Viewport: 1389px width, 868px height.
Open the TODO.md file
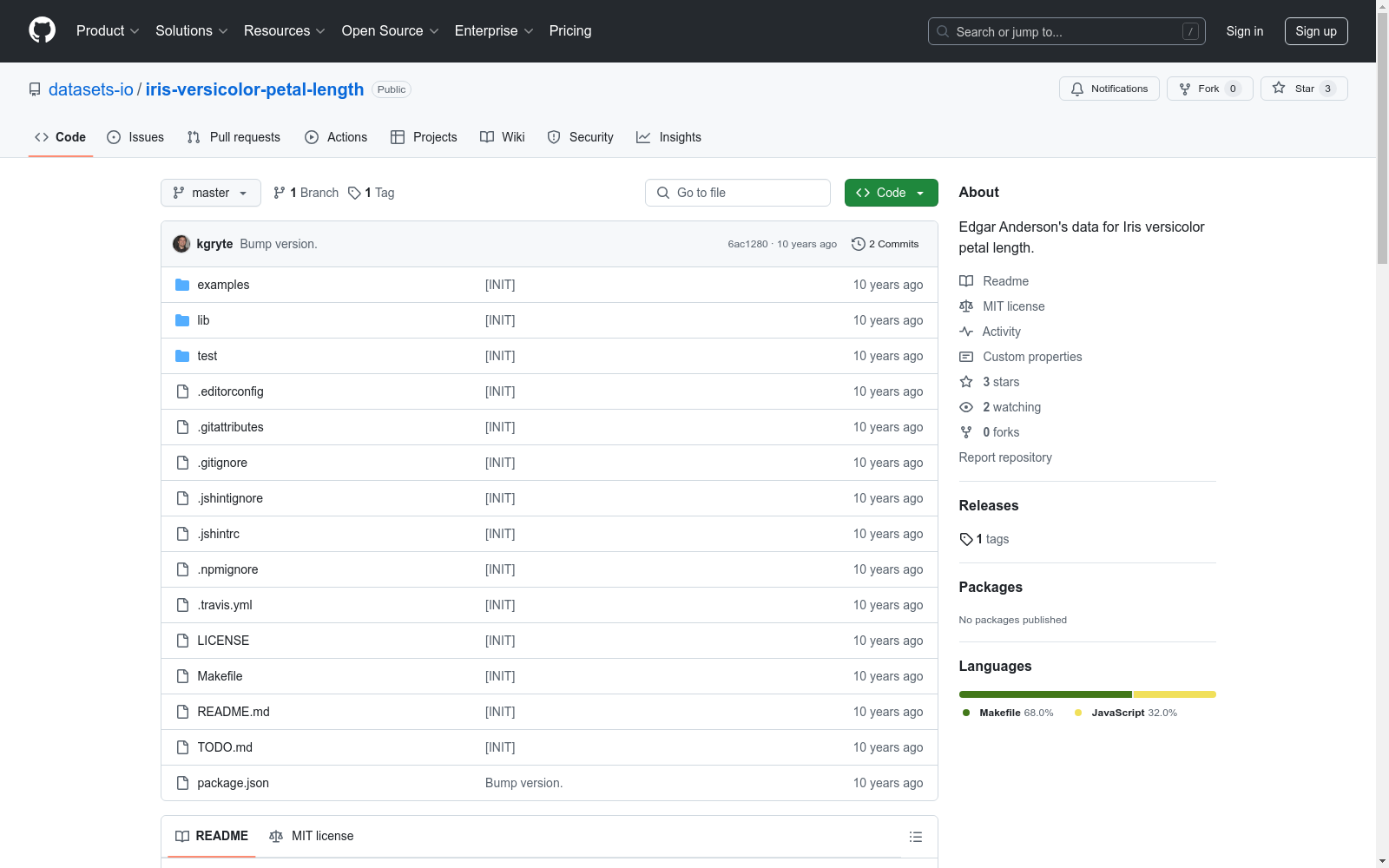pyautogui.click(x=225, y=747)
